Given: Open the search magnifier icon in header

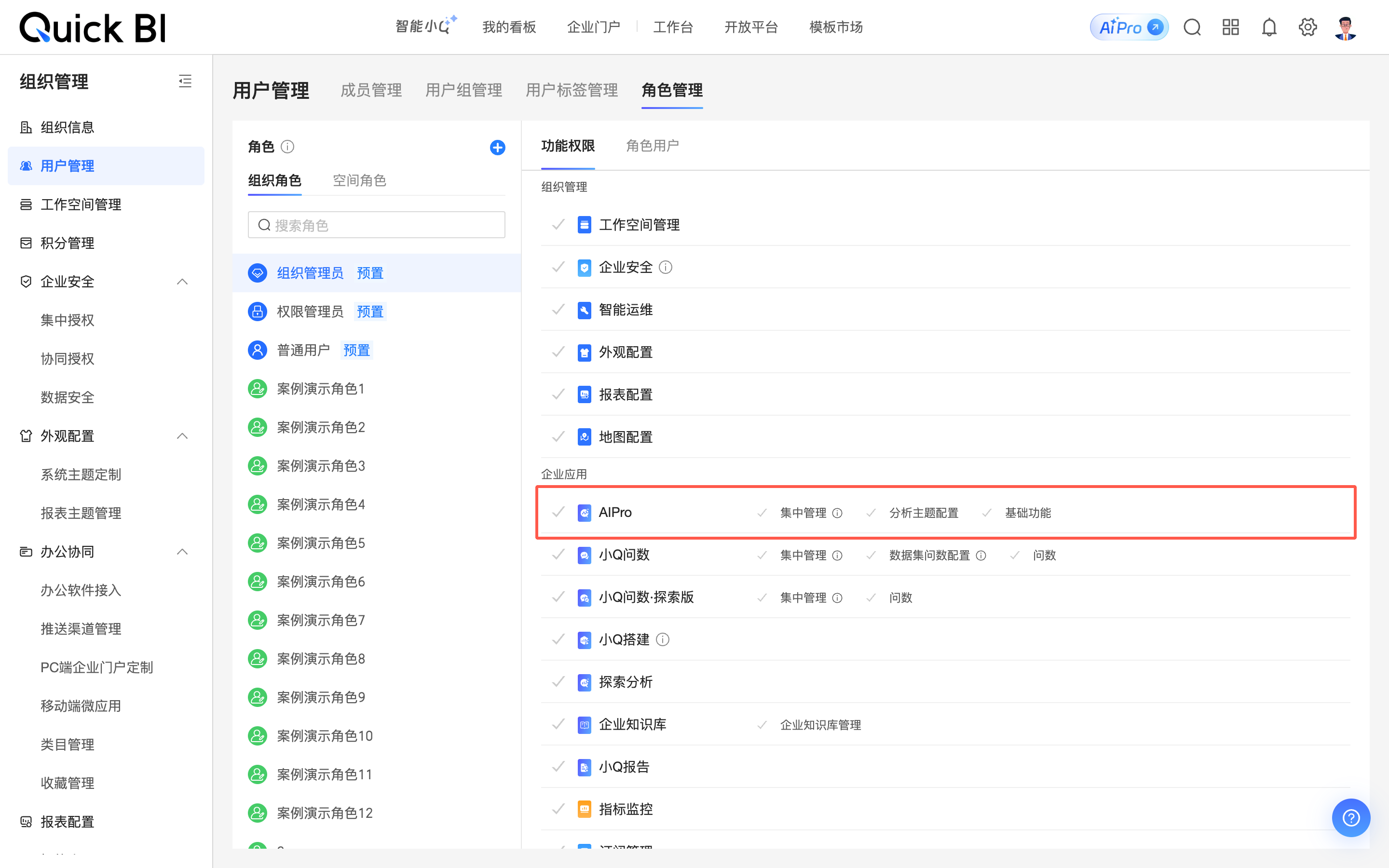Looking at the screenshot, I should coord(1192,27).
